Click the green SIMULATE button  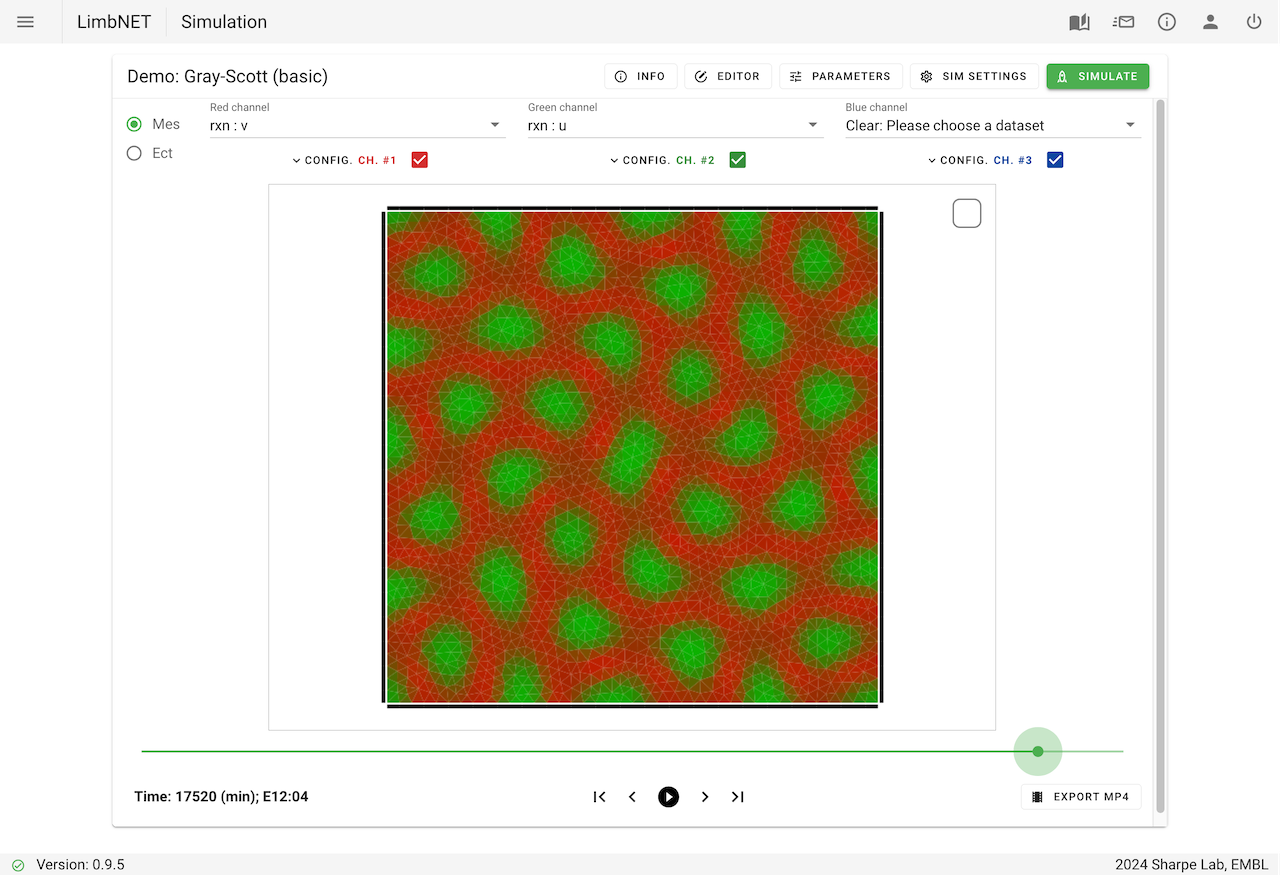[x=1098, y=76]
